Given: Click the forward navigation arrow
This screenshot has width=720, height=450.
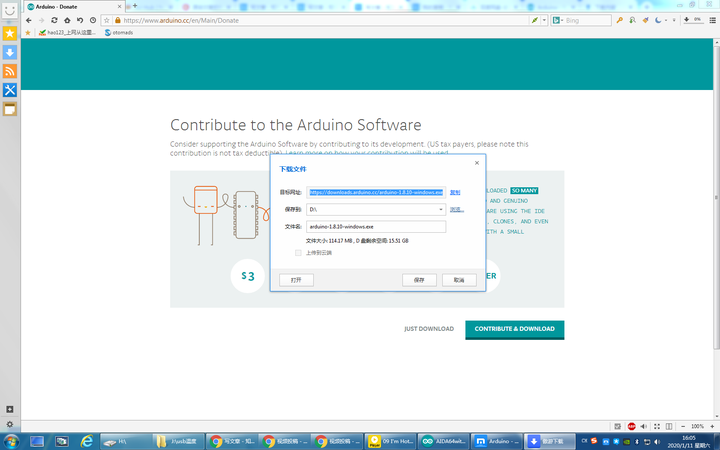Looking at the screenshot, I should point(41,20).
